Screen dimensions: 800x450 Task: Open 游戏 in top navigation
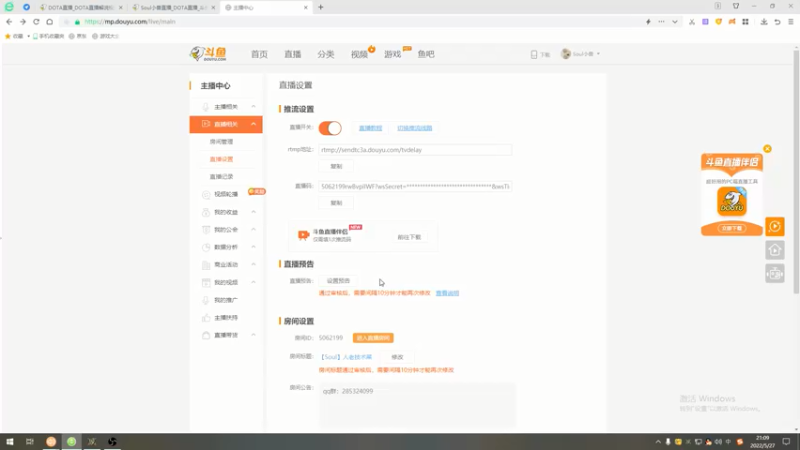(393, 54)
